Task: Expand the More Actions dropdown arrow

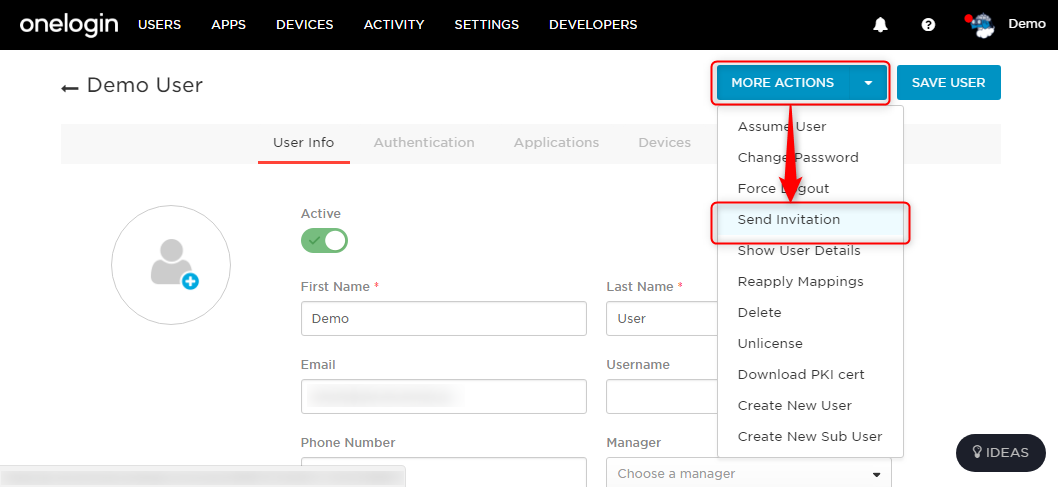Action: 868,83
